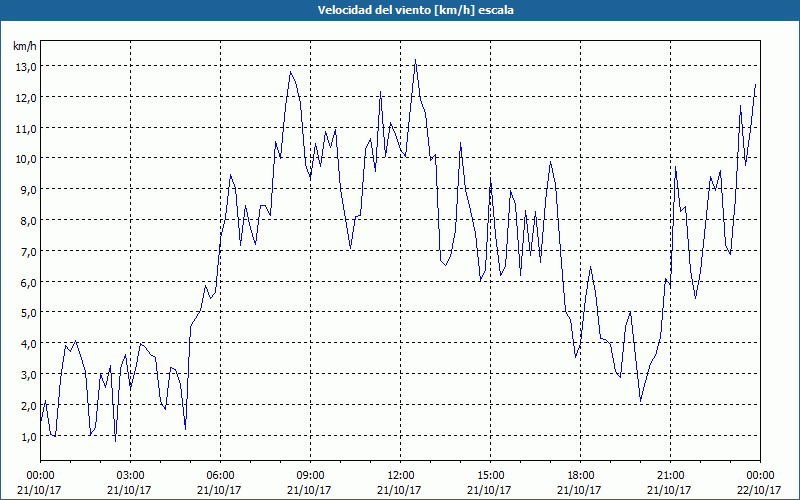Click the 3,0 y-axis label
This screenshot has height=500, width=800.
(x=28, y=375)
